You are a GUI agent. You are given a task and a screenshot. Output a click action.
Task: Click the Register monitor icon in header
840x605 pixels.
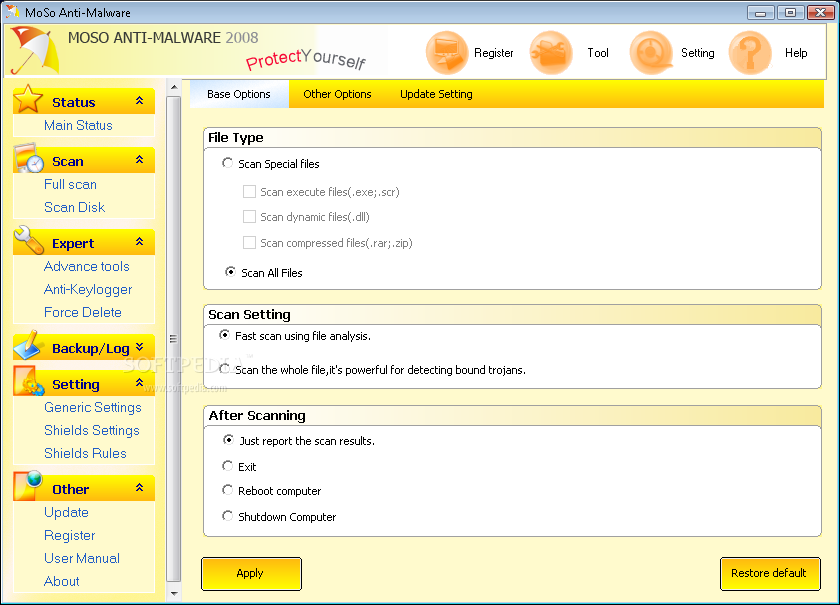pyautogui.click(x=446, y=53)
